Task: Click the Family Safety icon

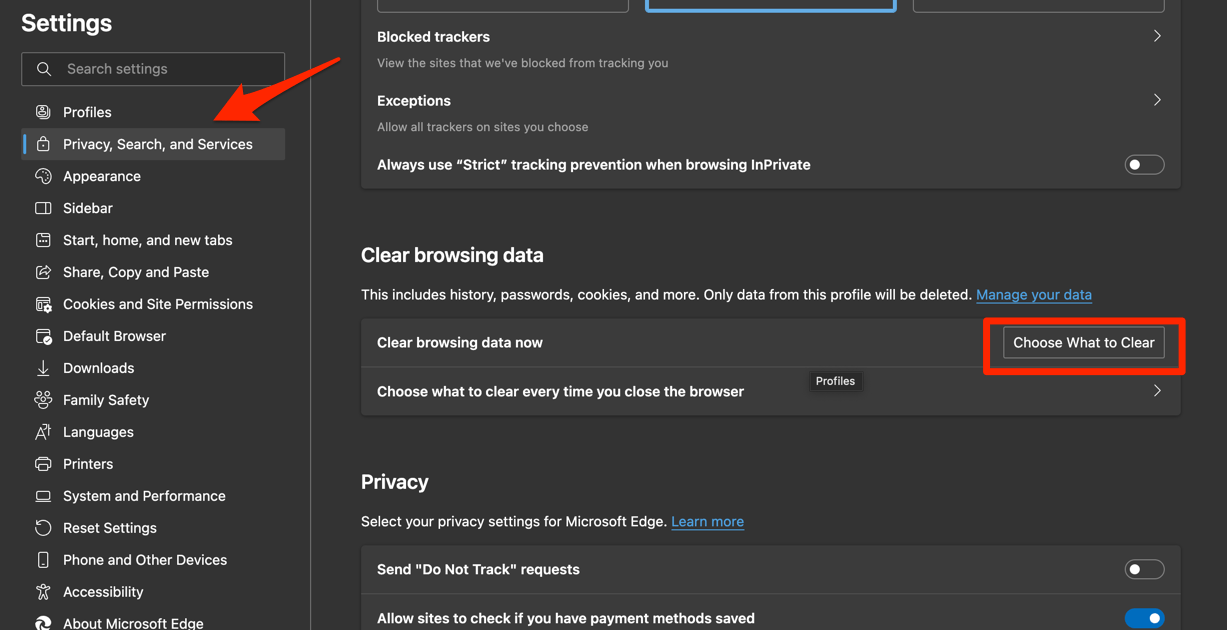Action: [x=43, y=400]
